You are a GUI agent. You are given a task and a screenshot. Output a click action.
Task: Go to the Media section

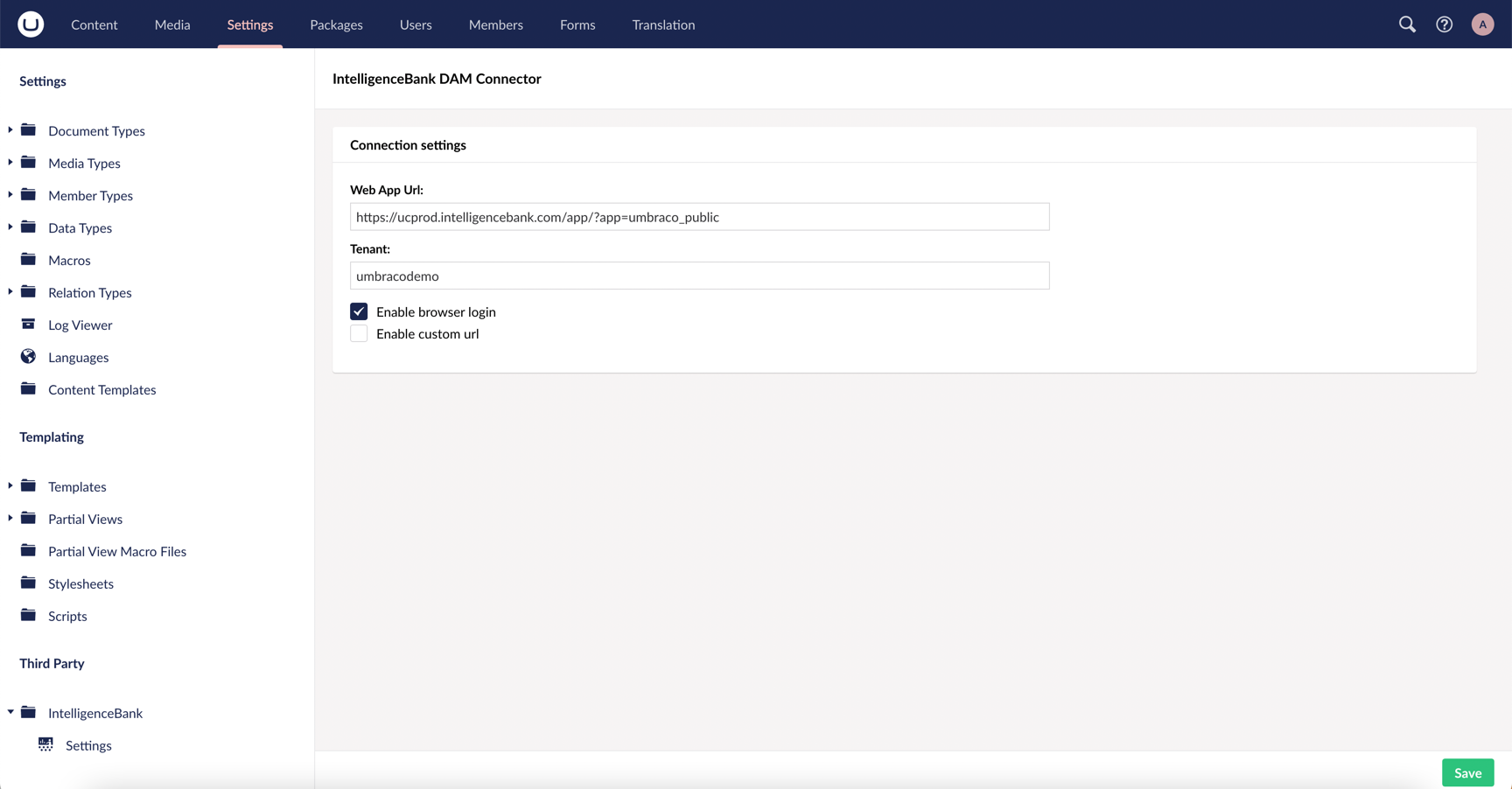(172, 24)
